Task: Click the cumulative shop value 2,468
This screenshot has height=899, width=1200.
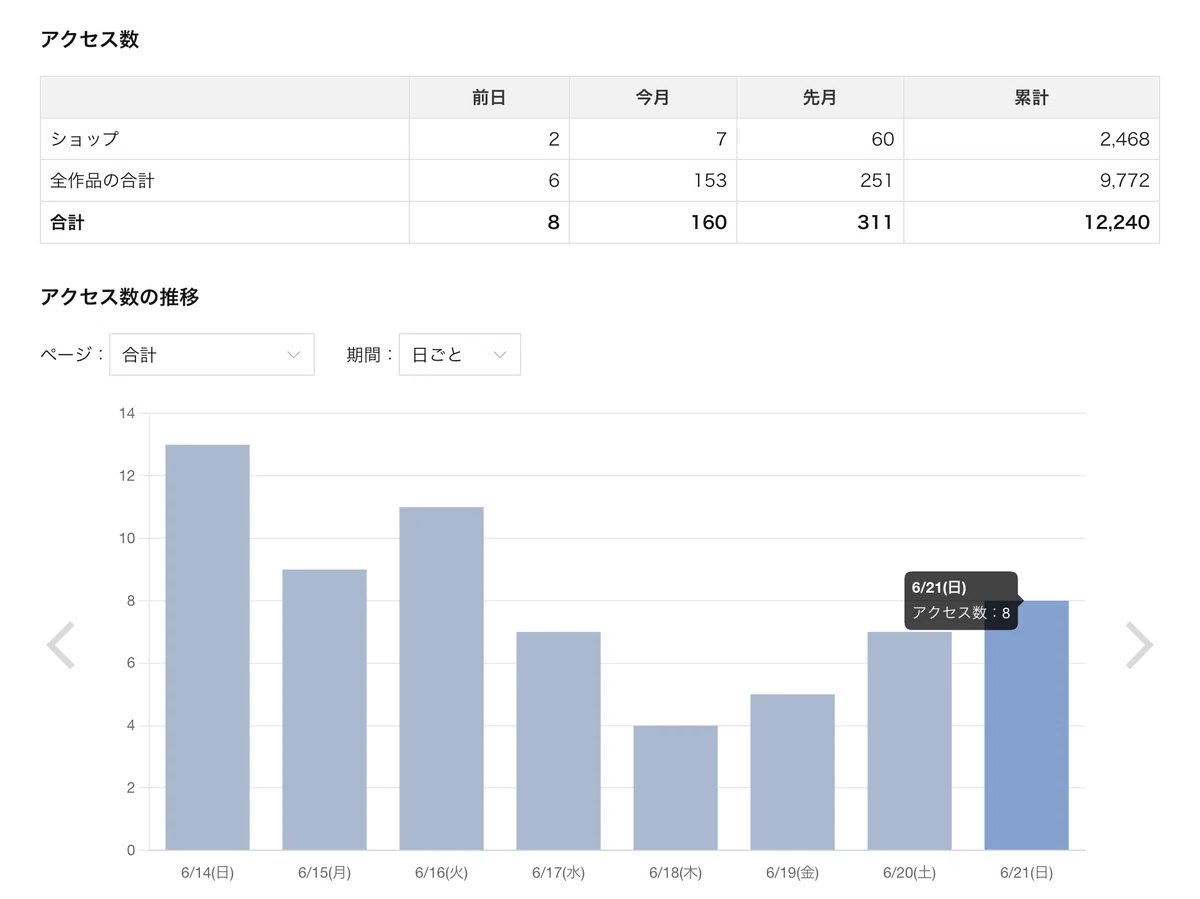Action: (x=1124, y=139)
